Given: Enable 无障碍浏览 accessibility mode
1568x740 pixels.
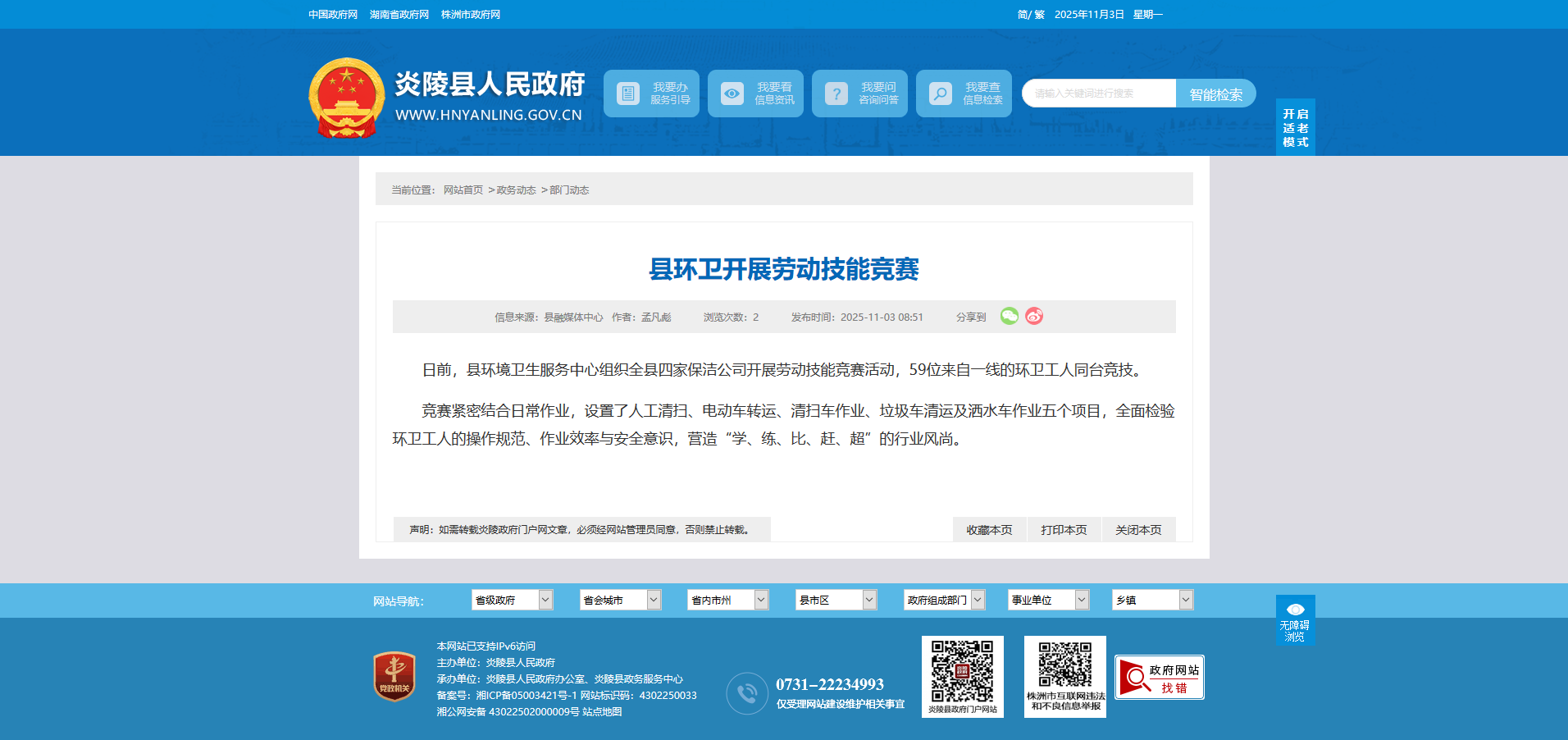Looking at the screenshot, I should [1295, 620].
